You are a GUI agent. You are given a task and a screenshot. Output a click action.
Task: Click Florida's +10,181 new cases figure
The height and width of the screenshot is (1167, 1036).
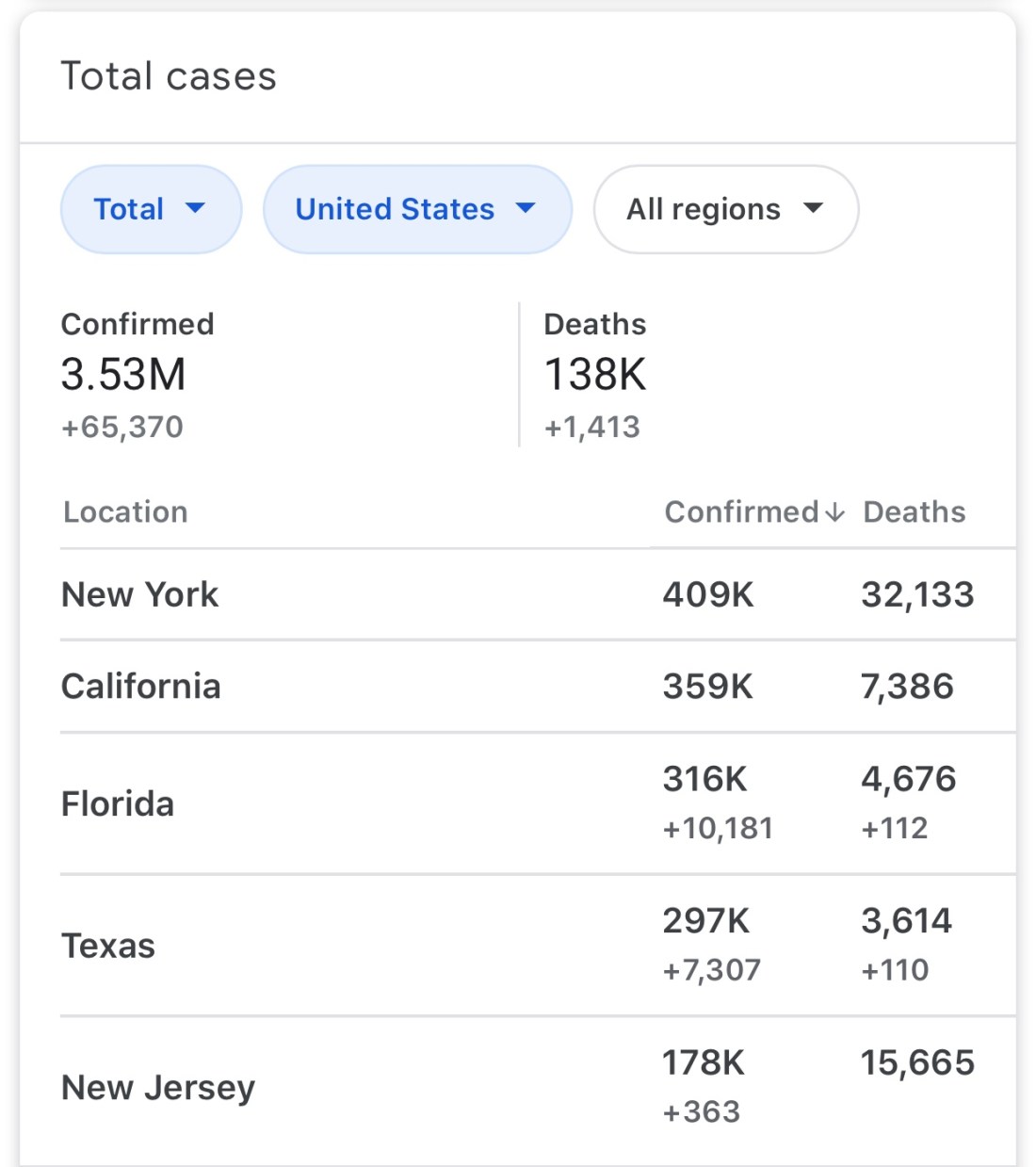tap(718, 829)
